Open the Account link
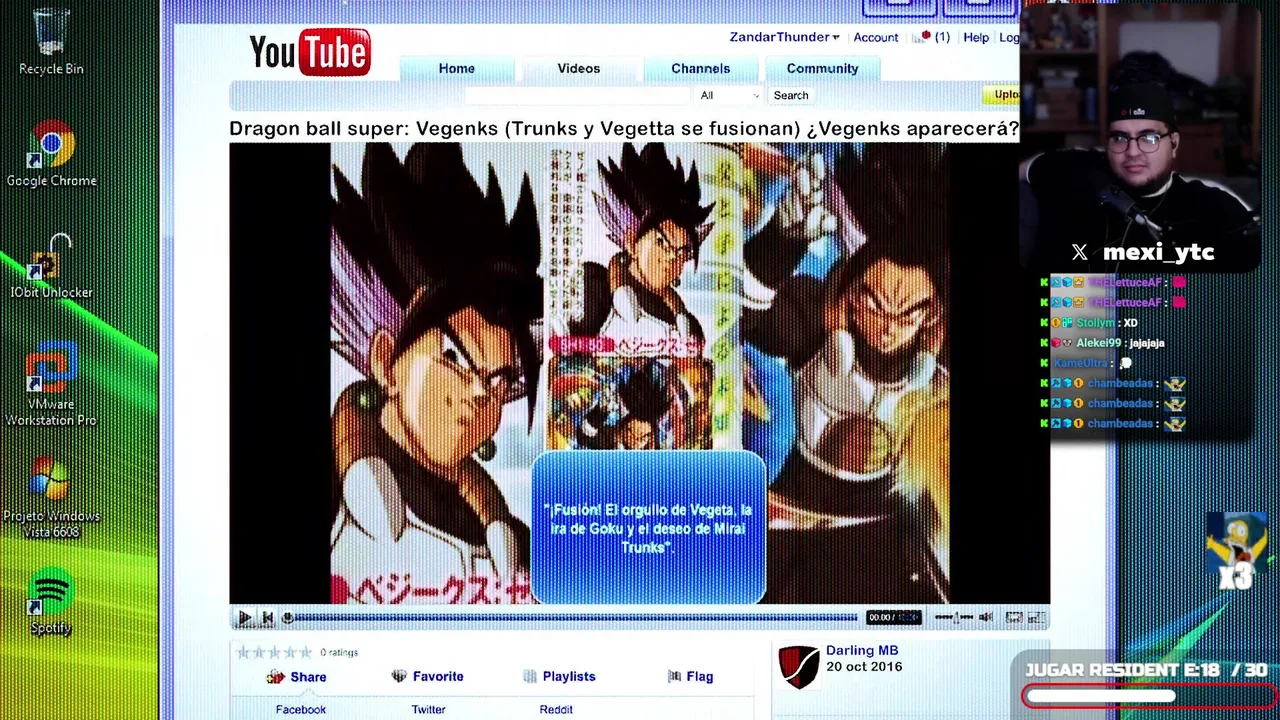Viewport: 1280px width, 720px height. (876, 38)
